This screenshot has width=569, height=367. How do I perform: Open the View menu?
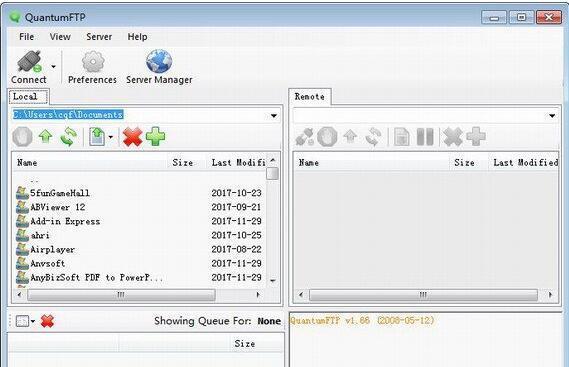[x=60, y=37]
